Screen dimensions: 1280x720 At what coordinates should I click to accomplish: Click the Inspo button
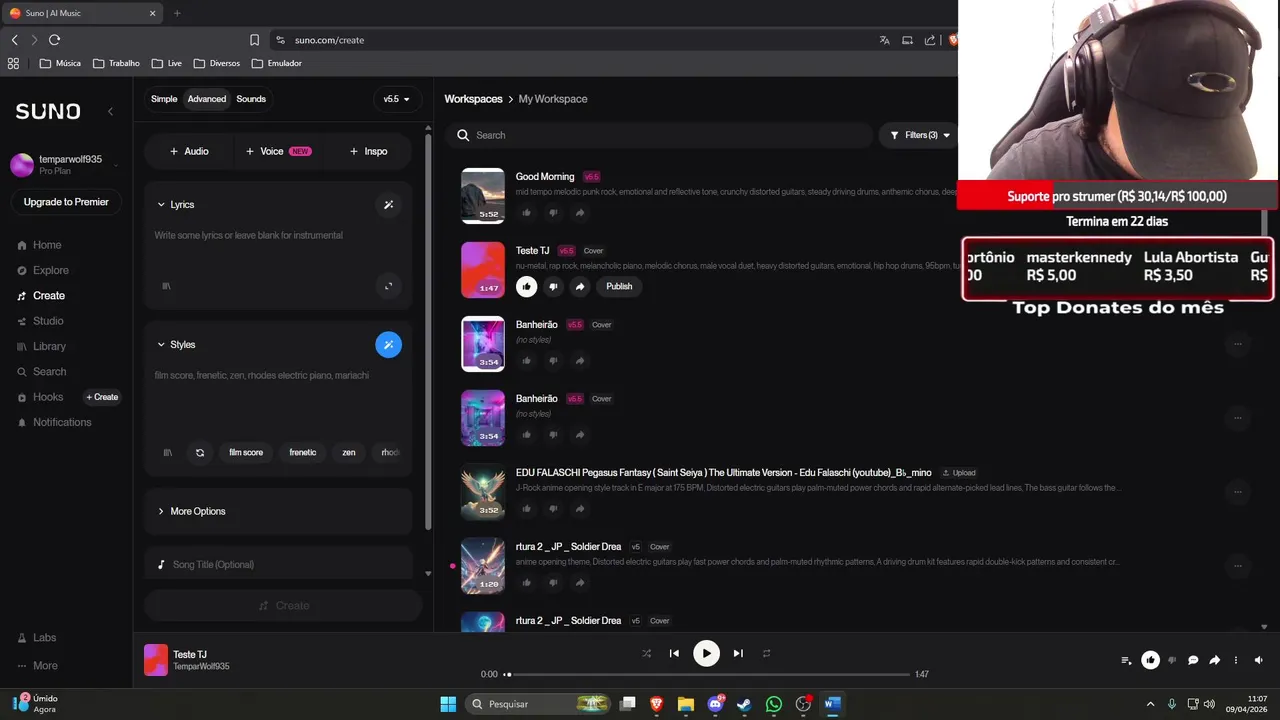tap(368, 151)
